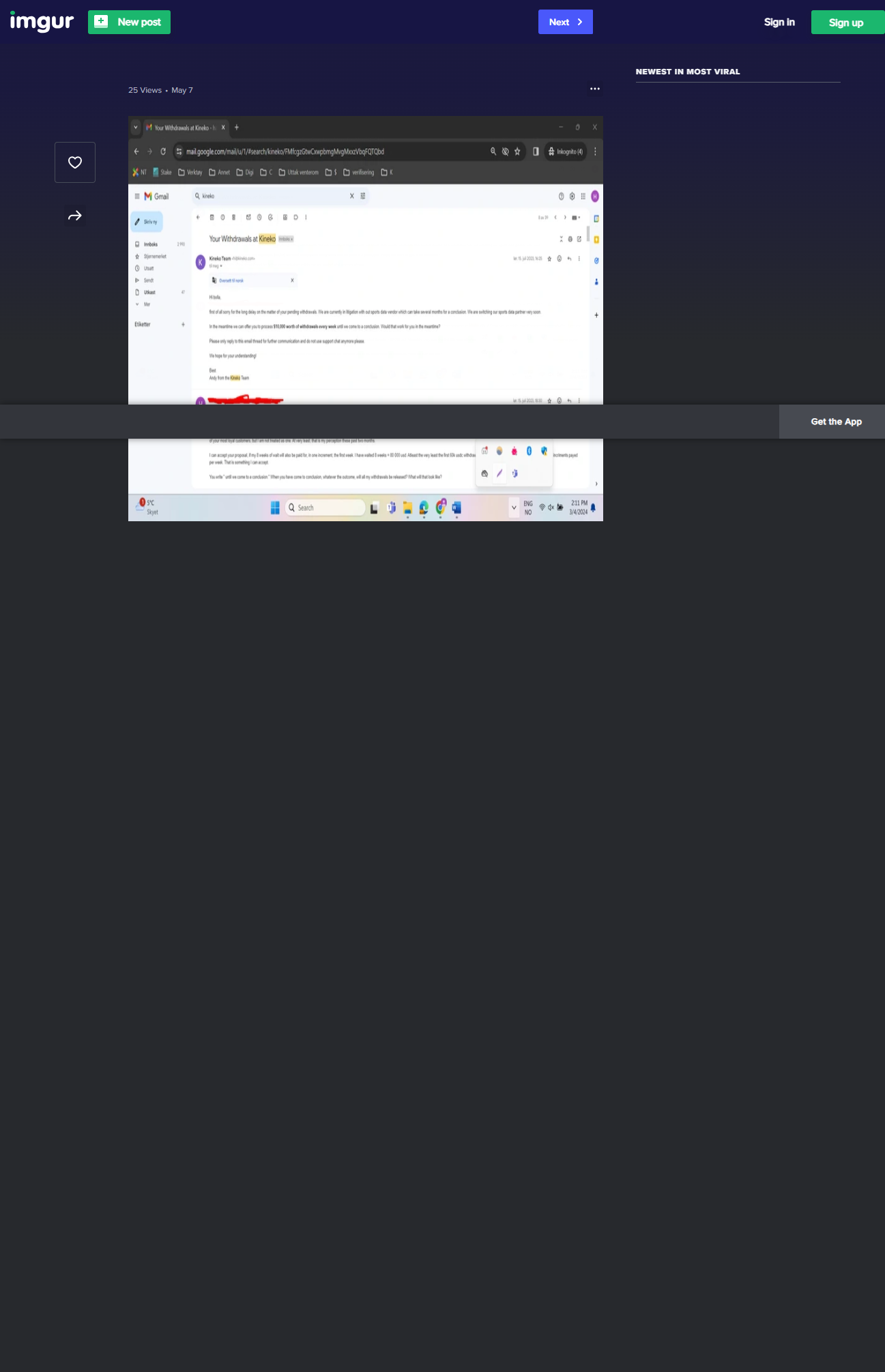The height and width of the screenshot is (1372, 885).
Task: Open the Sign in page
Action: pos(779,22)
